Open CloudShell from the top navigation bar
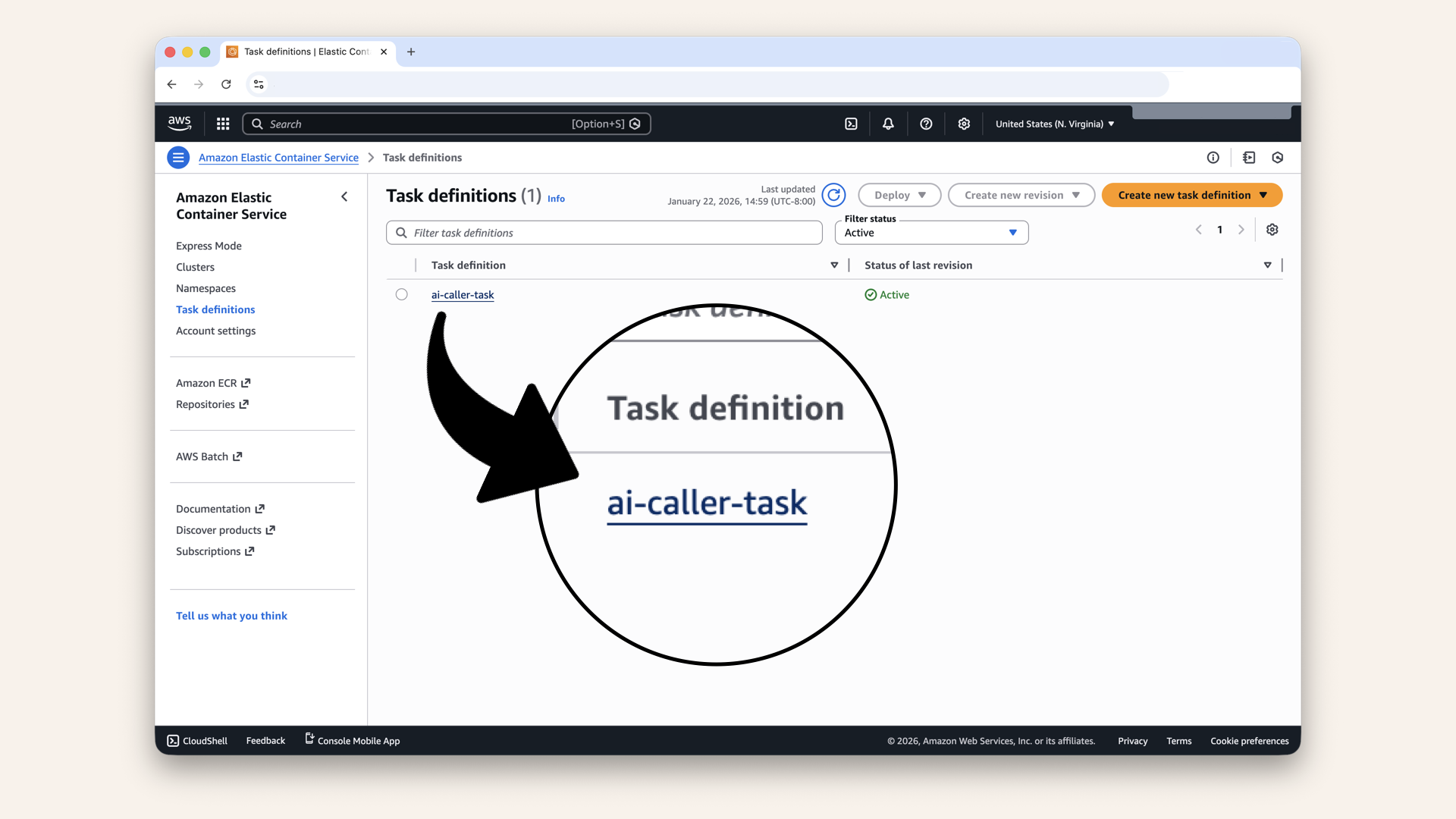 (x=851, y=124)
